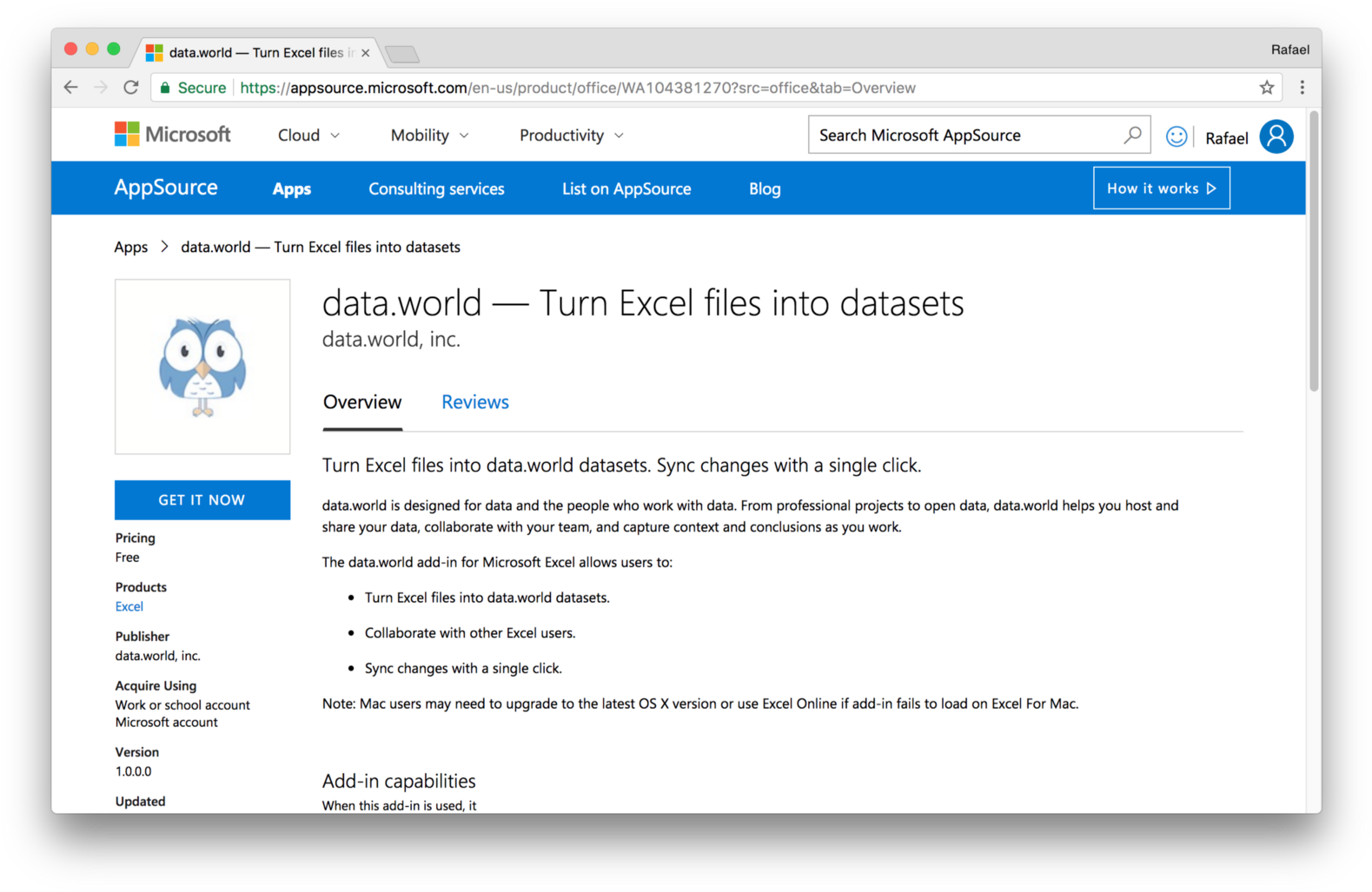The height and width of the screenshot is (892, 1372).
Task: Click the page title heading text
Action: (643, 303)
